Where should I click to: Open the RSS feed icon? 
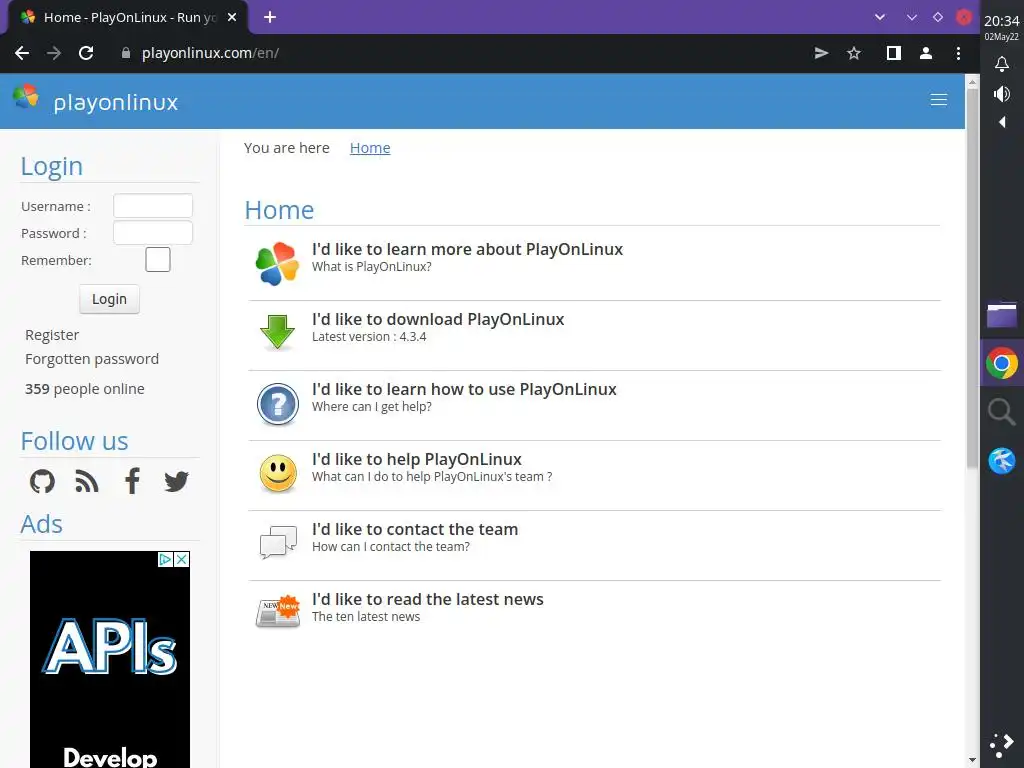(x=87, y=483)
